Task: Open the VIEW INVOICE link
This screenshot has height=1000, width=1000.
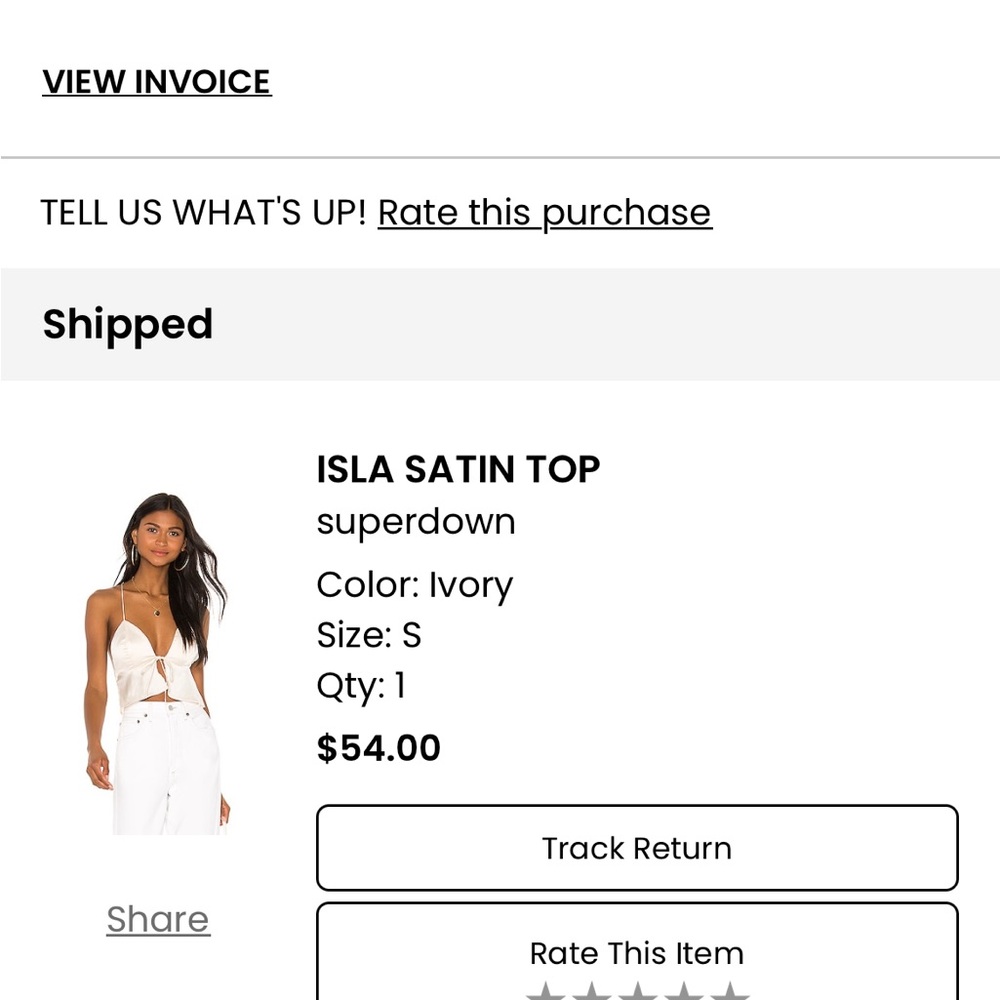Action: pyautogui.click(x=155, y=82)
